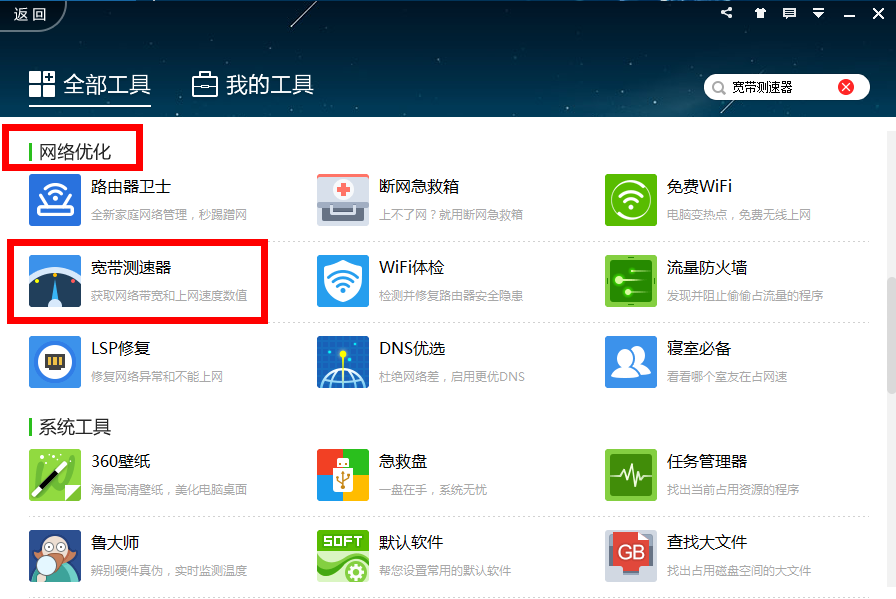Click the 系统工具 section heading

[75, 427]
